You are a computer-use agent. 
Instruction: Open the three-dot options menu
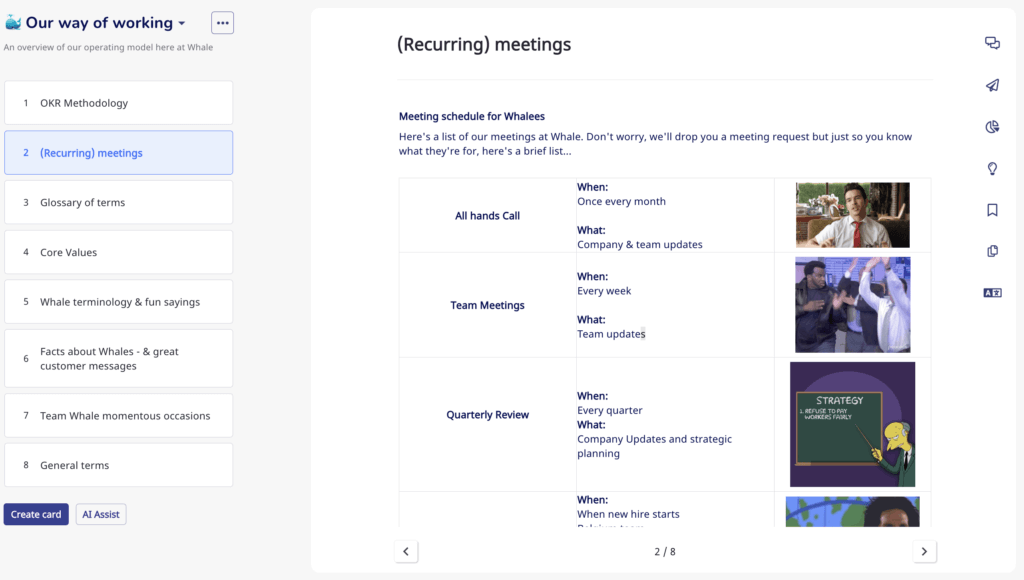[222, 22]
